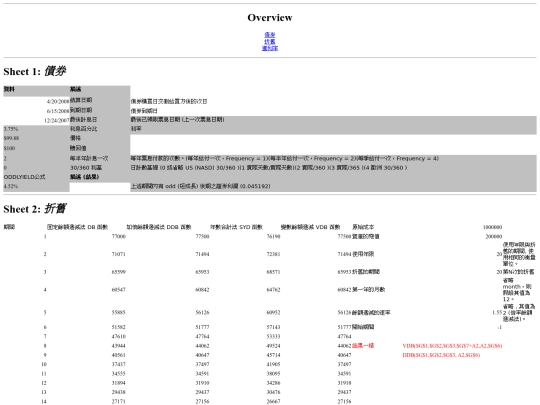
Task: Select the 57143 cell
Action: pyautogui.click(x=273, y=327)
